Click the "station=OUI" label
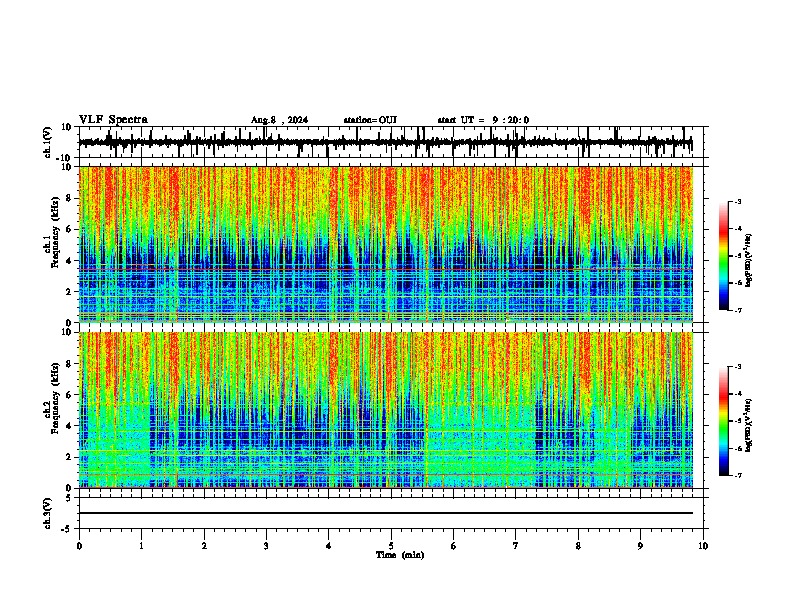 coord(370,120)
